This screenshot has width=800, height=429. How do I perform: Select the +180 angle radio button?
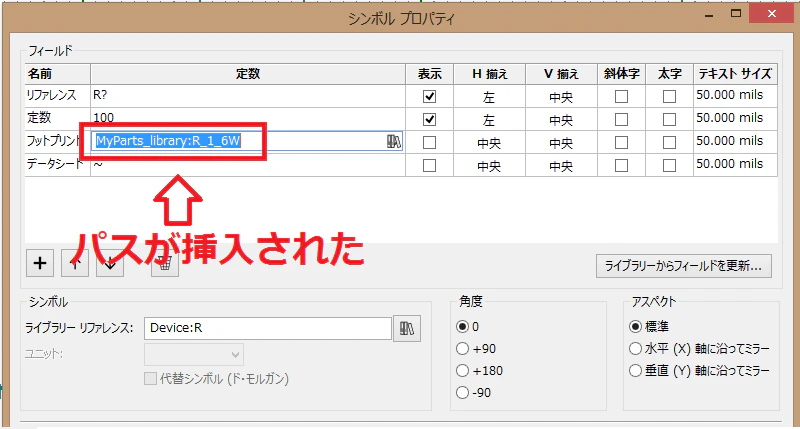pyautogui.click(x=463, y=371)
